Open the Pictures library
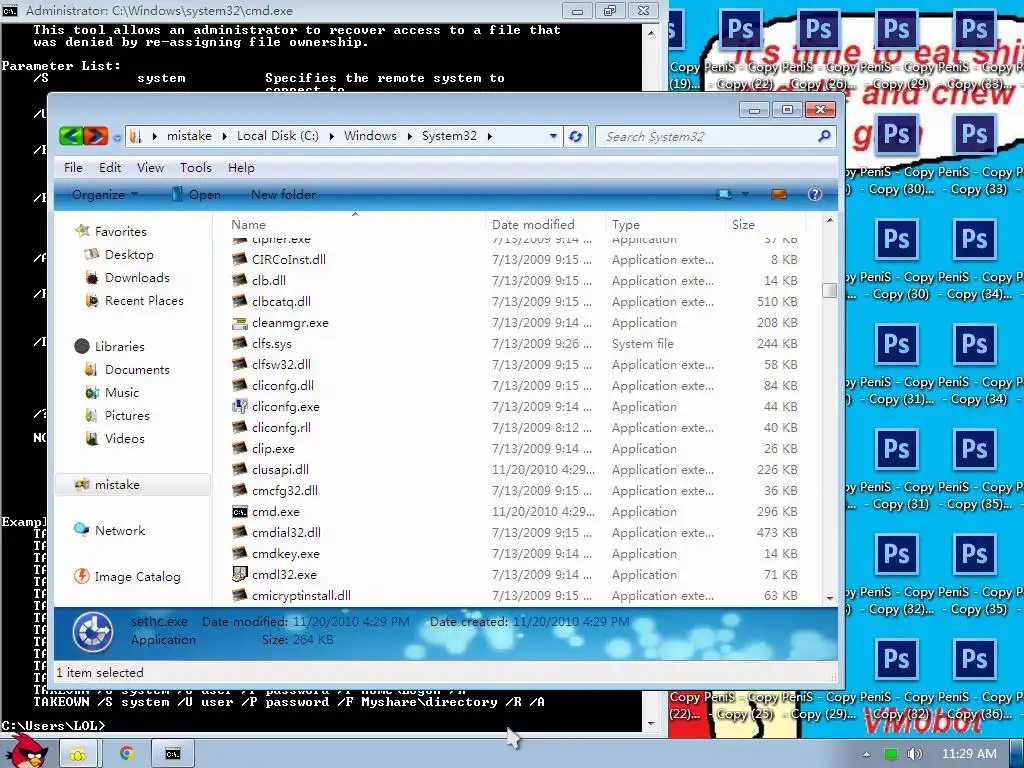The image size is (1024, 768). [127, 415]
